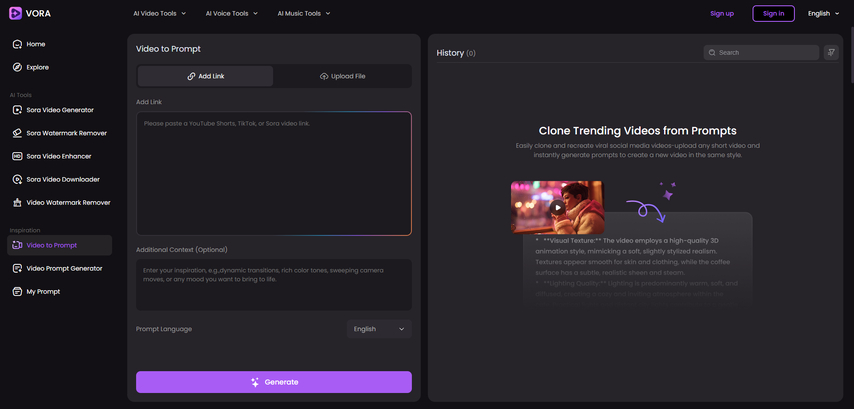Click the sample video thumbnail
854x409 pixels.
[557, 207]
